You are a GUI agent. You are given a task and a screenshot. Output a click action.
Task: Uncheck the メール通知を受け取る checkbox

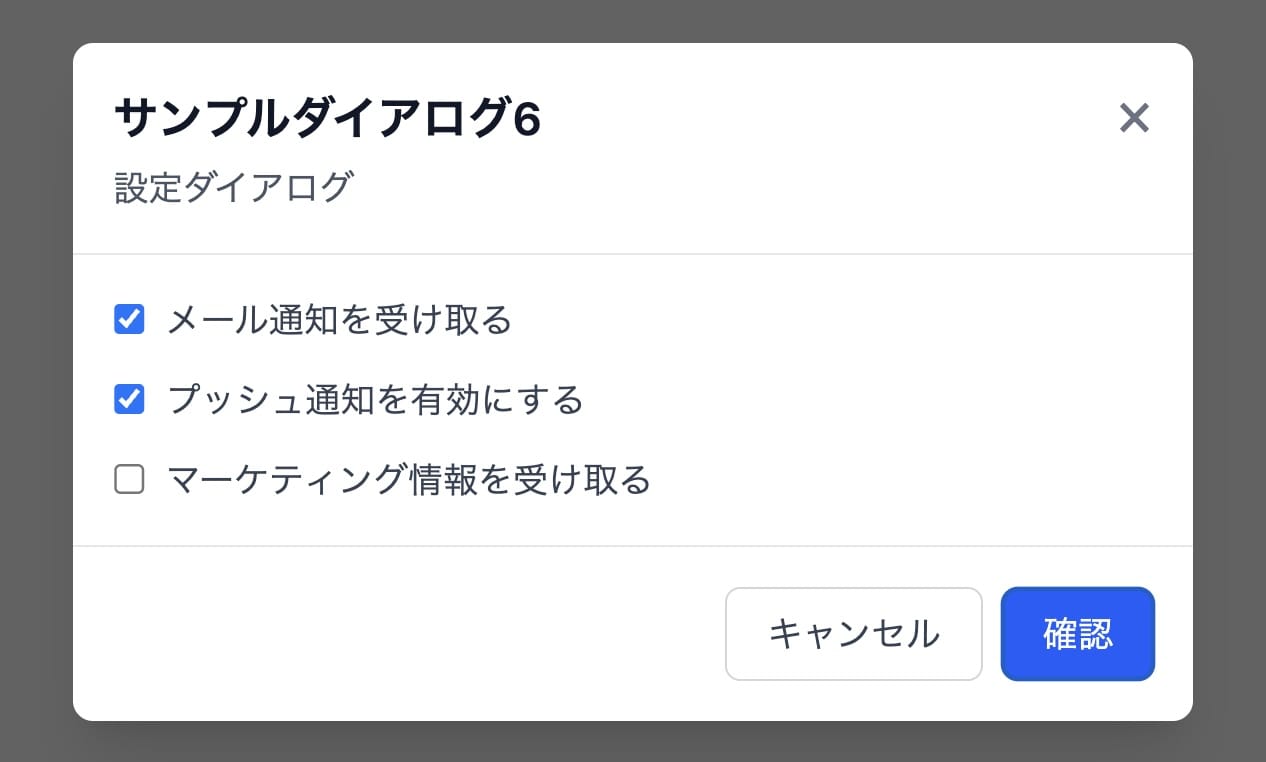pyautogui.click(x=129, y=320)
